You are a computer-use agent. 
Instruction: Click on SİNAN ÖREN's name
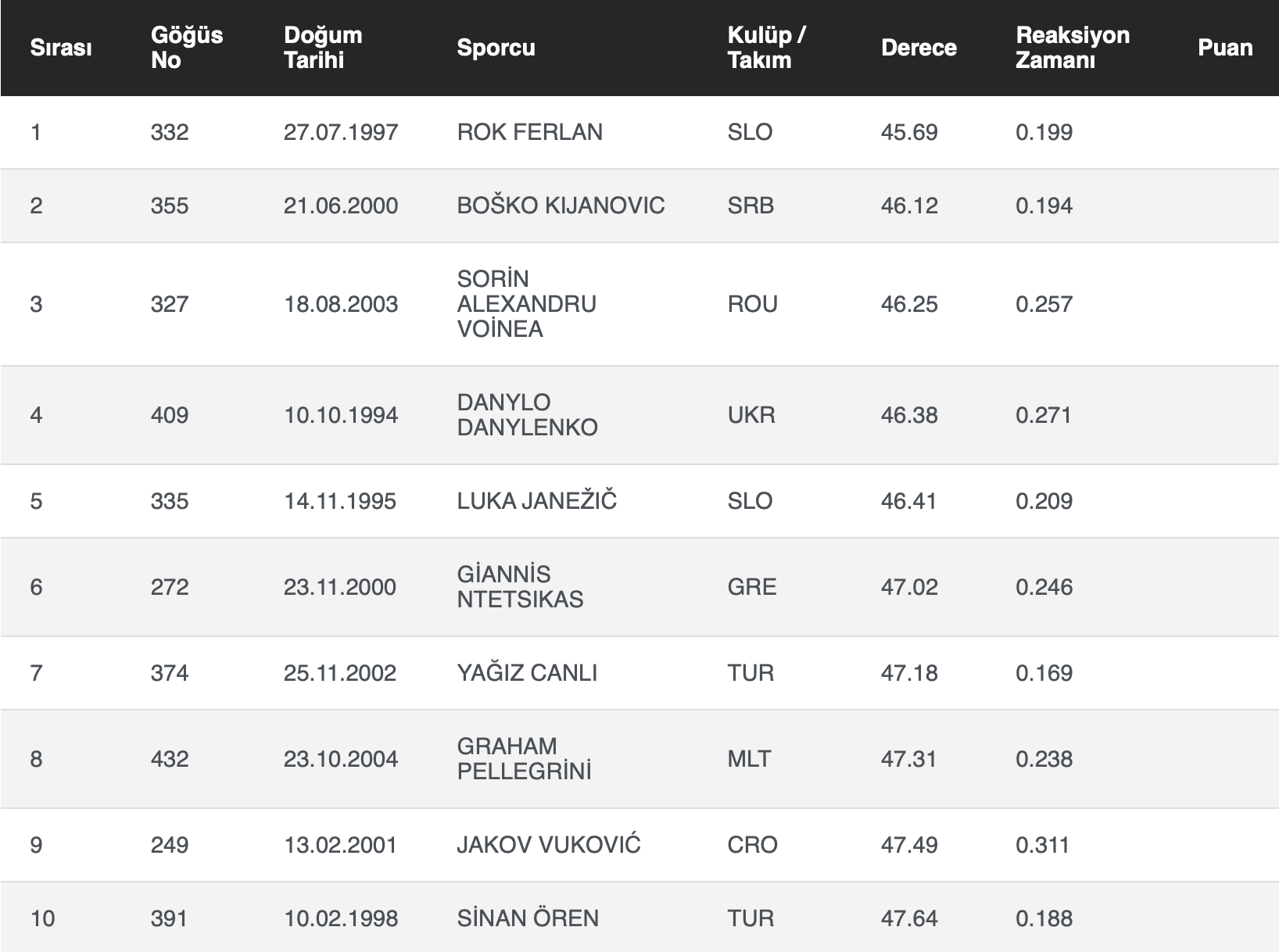528,918
